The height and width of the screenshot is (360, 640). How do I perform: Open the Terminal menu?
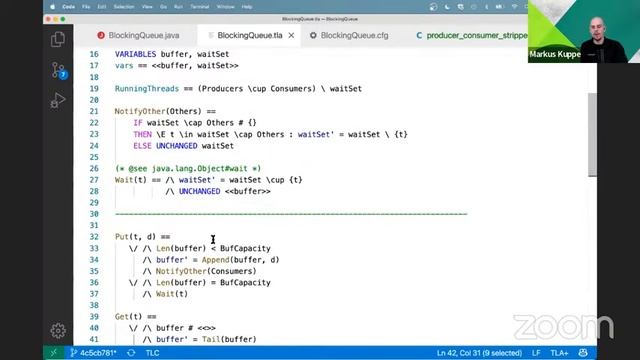pos(200,7)
